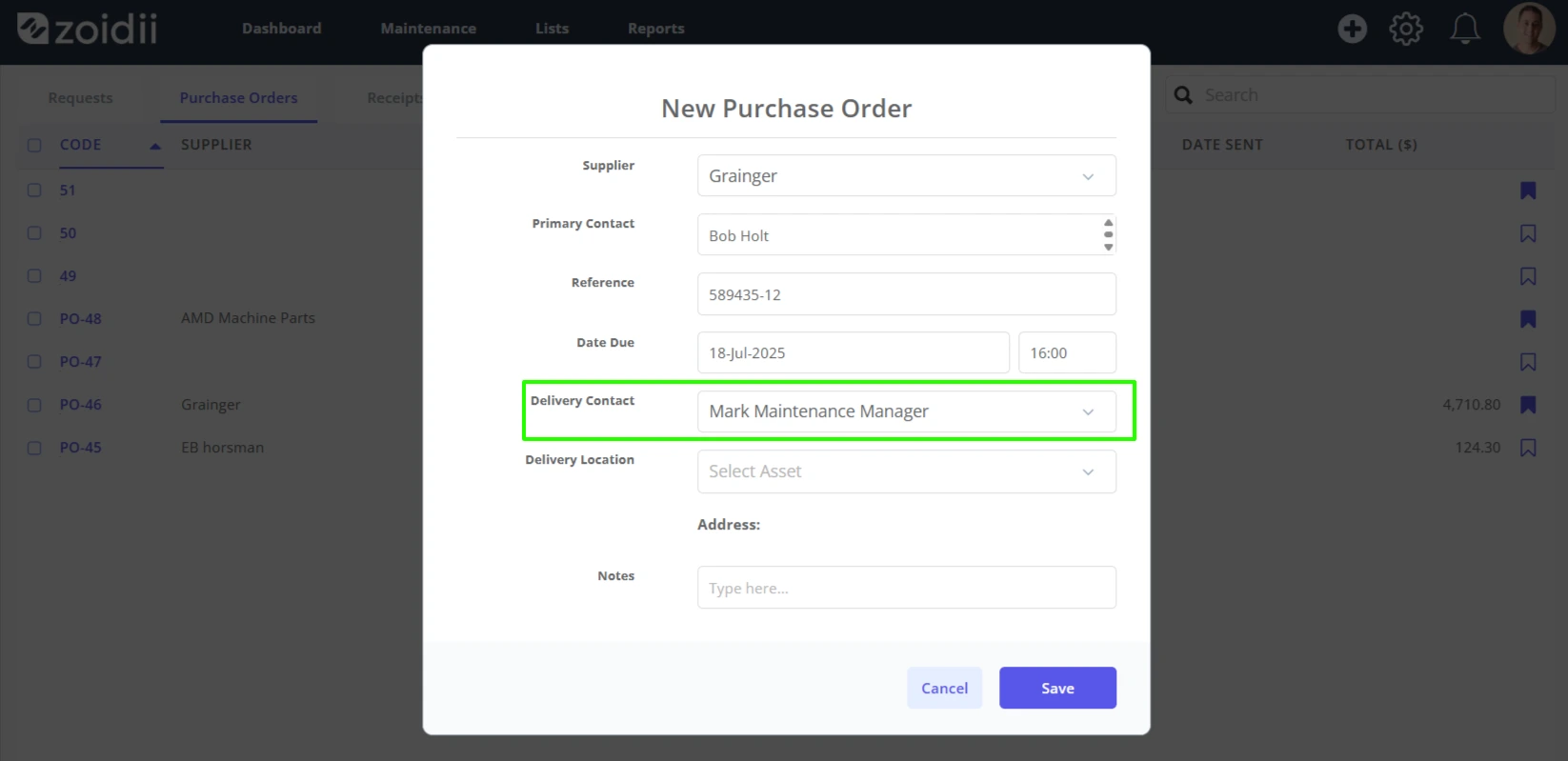This screenshot has width=1568, height=761.
Task: Open the user profile avatar
Action: [1529, 28]
